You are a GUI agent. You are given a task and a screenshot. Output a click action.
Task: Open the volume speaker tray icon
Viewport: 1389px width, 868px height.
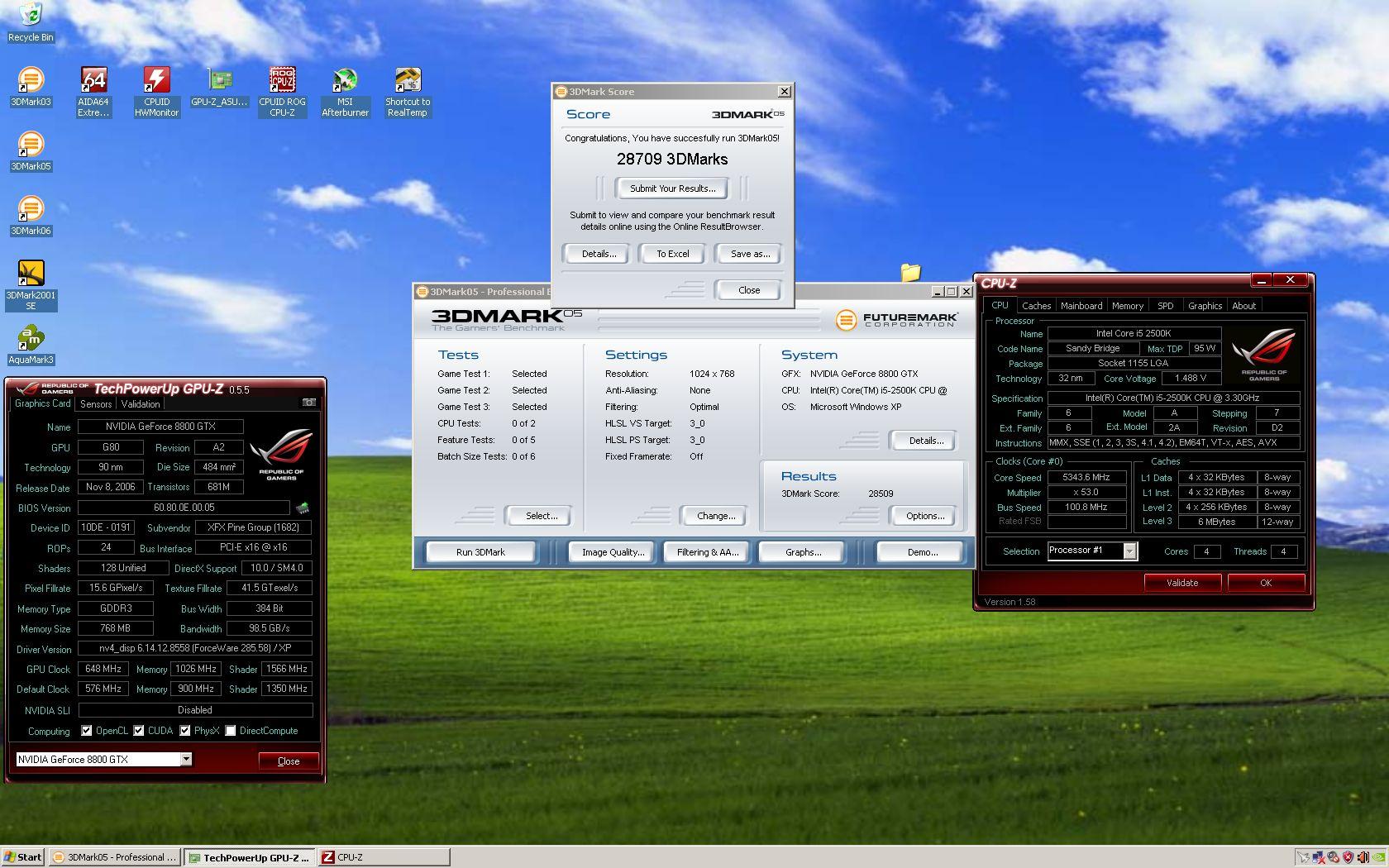(1363, 857)
